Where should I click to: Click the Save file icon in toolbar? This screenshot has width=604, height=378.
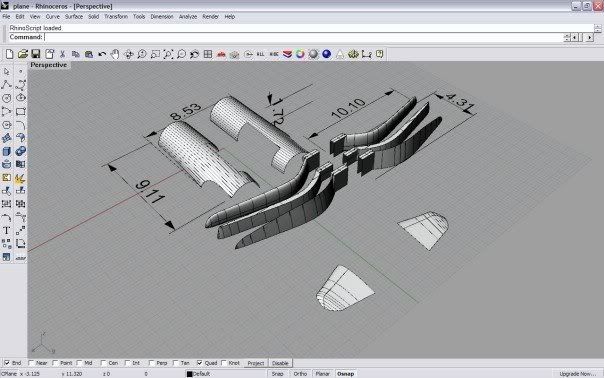[x=36, y=54]
